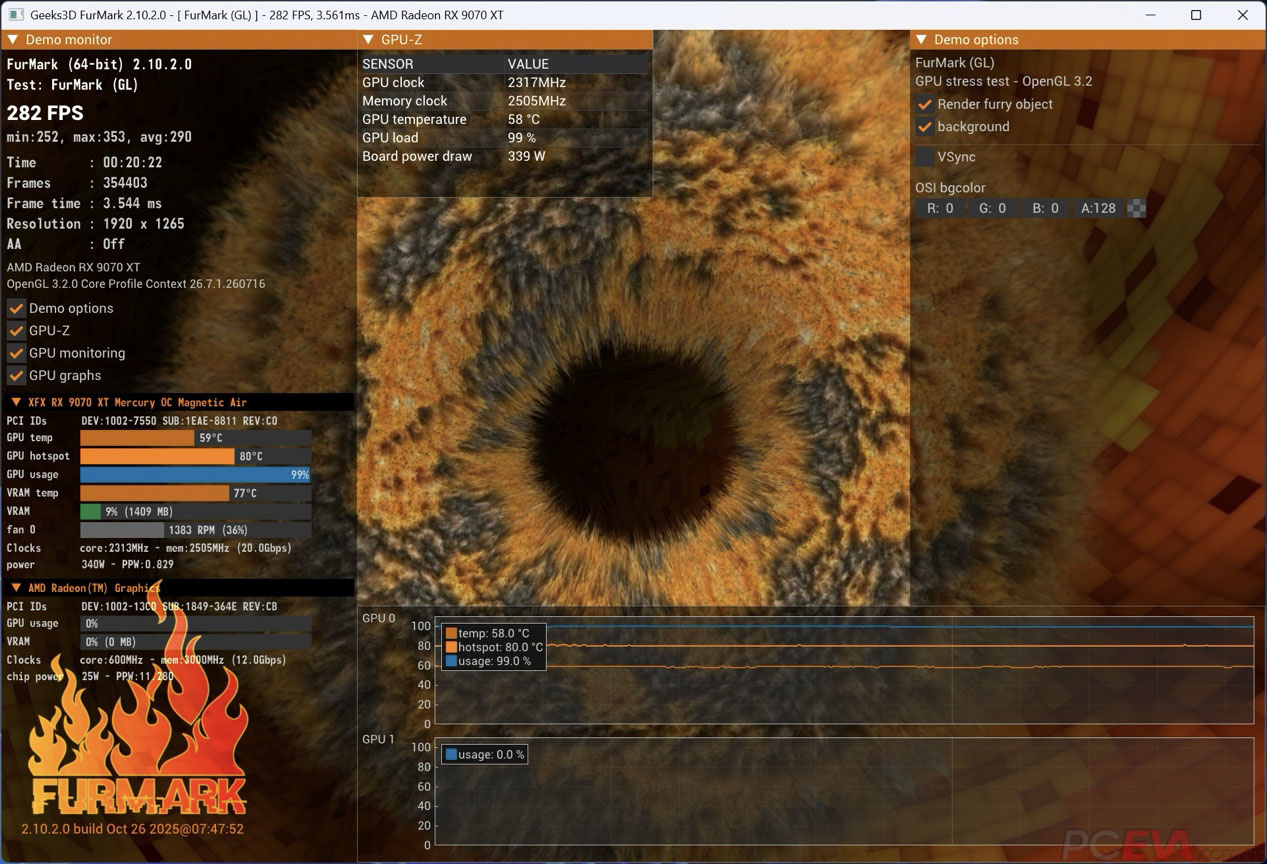Uncheck Demo options in Demo monitor
1267x864 pixels.
(x=16, y=308)
